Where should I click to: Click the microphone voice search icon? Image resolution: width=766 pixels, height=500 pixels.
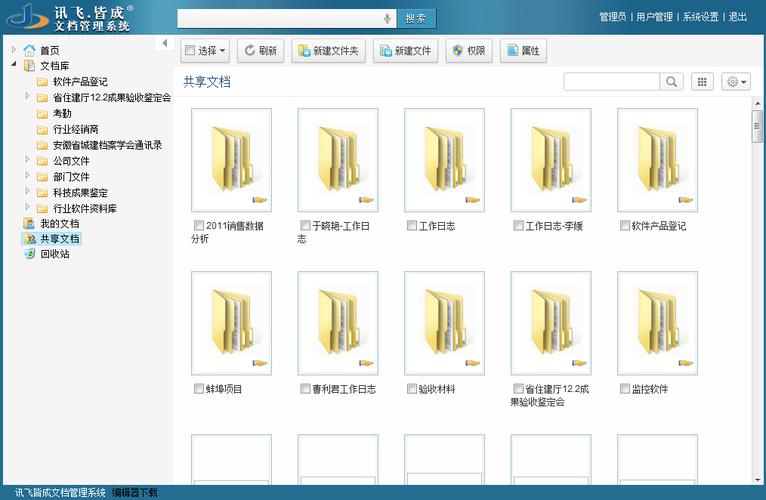[387, 19]
